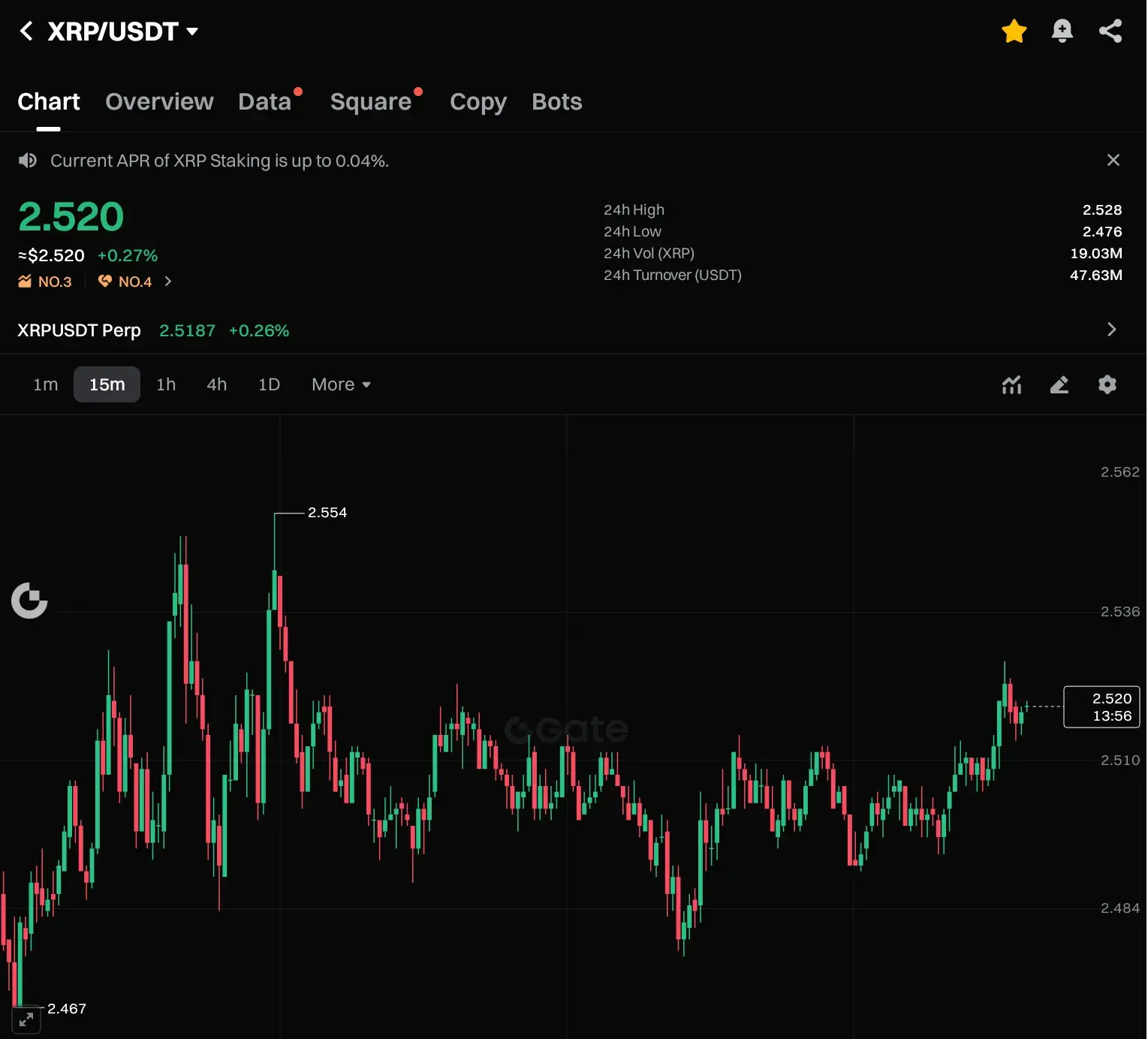Dismiss the staking announcement banner
Image resolution: width=1148 pixels, height=1039 pixels.
pos(1113,160)
